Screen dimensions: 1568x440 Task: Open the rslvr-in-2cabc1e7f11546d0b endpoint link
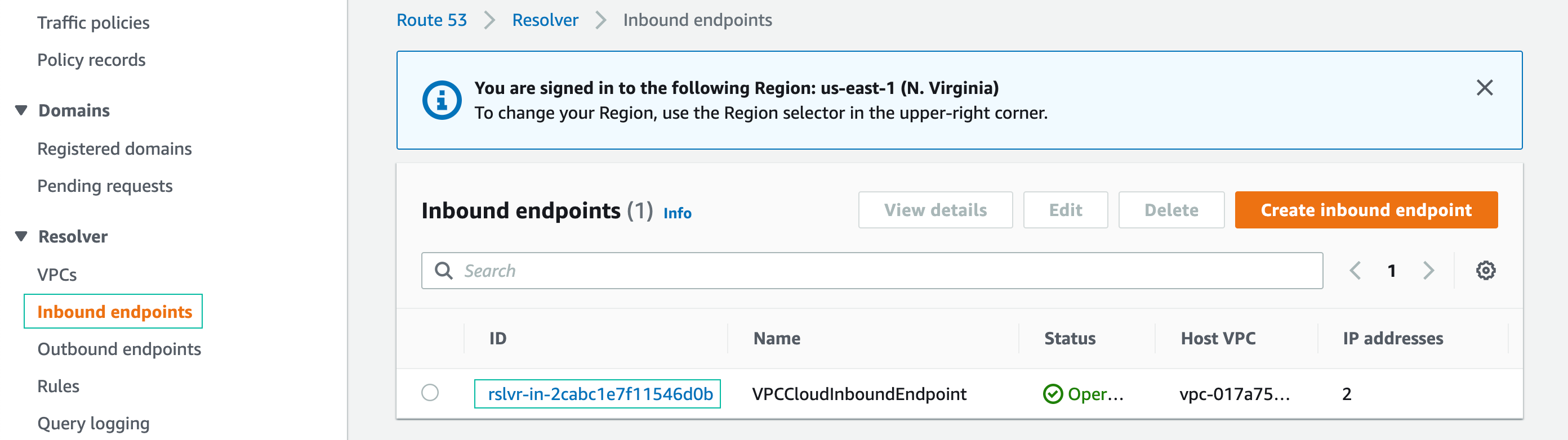click(598, 394)
